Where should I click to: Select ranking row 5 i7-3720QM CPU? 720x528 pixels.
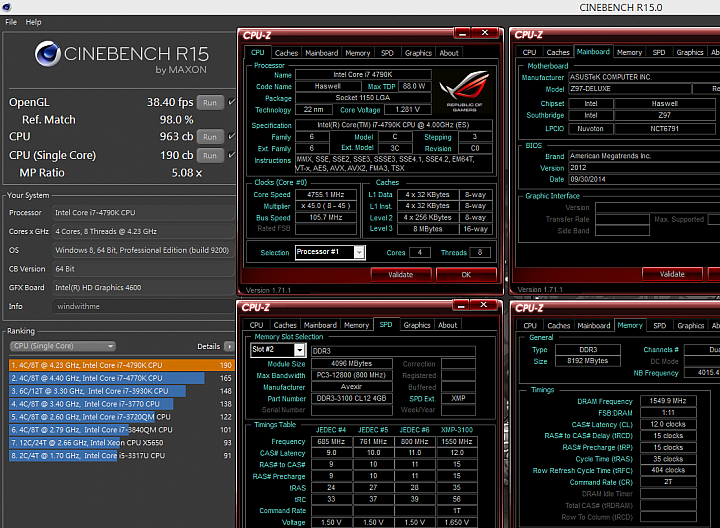coord(122,417)
